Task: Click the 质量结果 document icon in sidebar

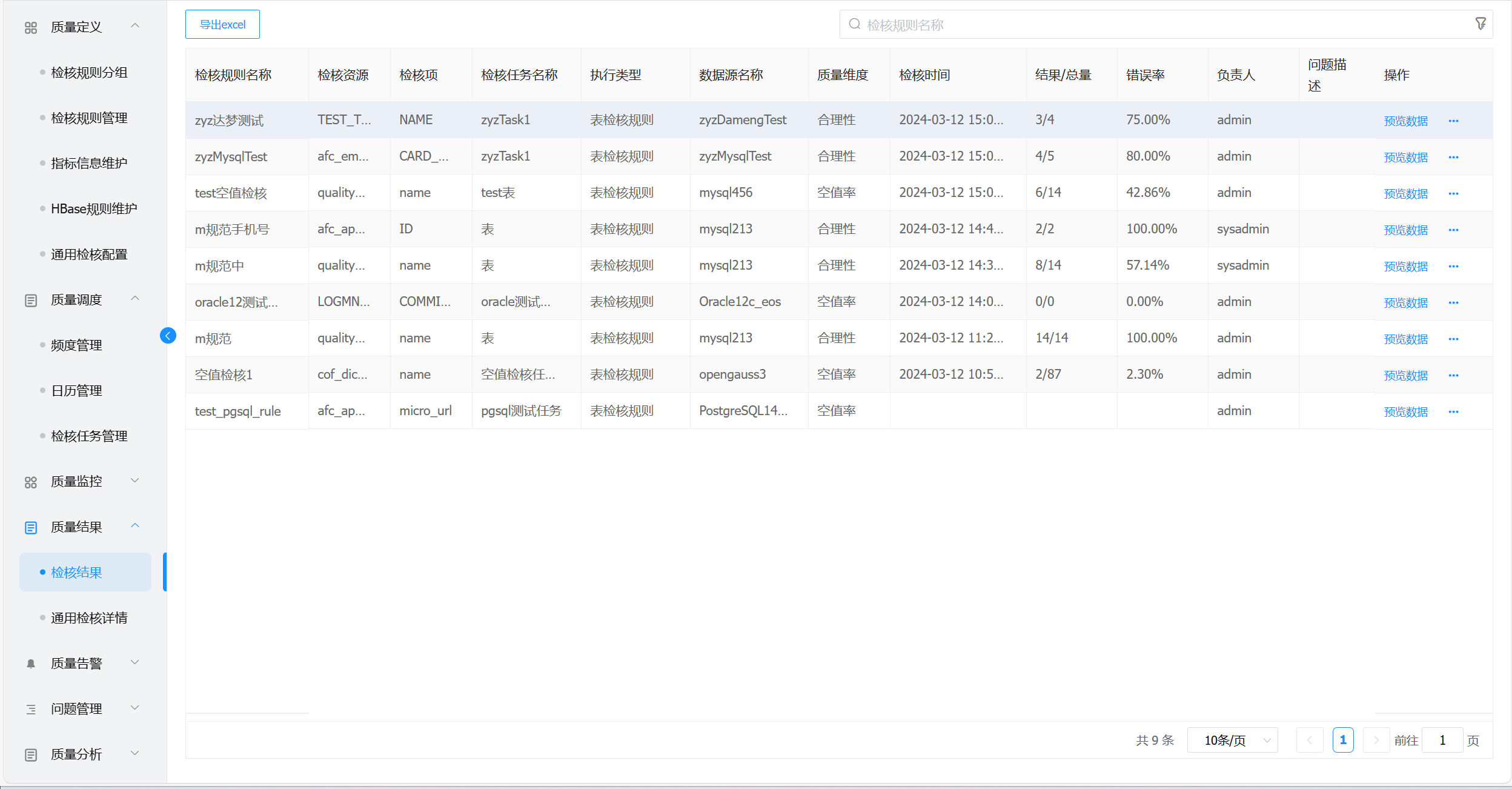Action: pyautogui.click(x=31, y=527)
